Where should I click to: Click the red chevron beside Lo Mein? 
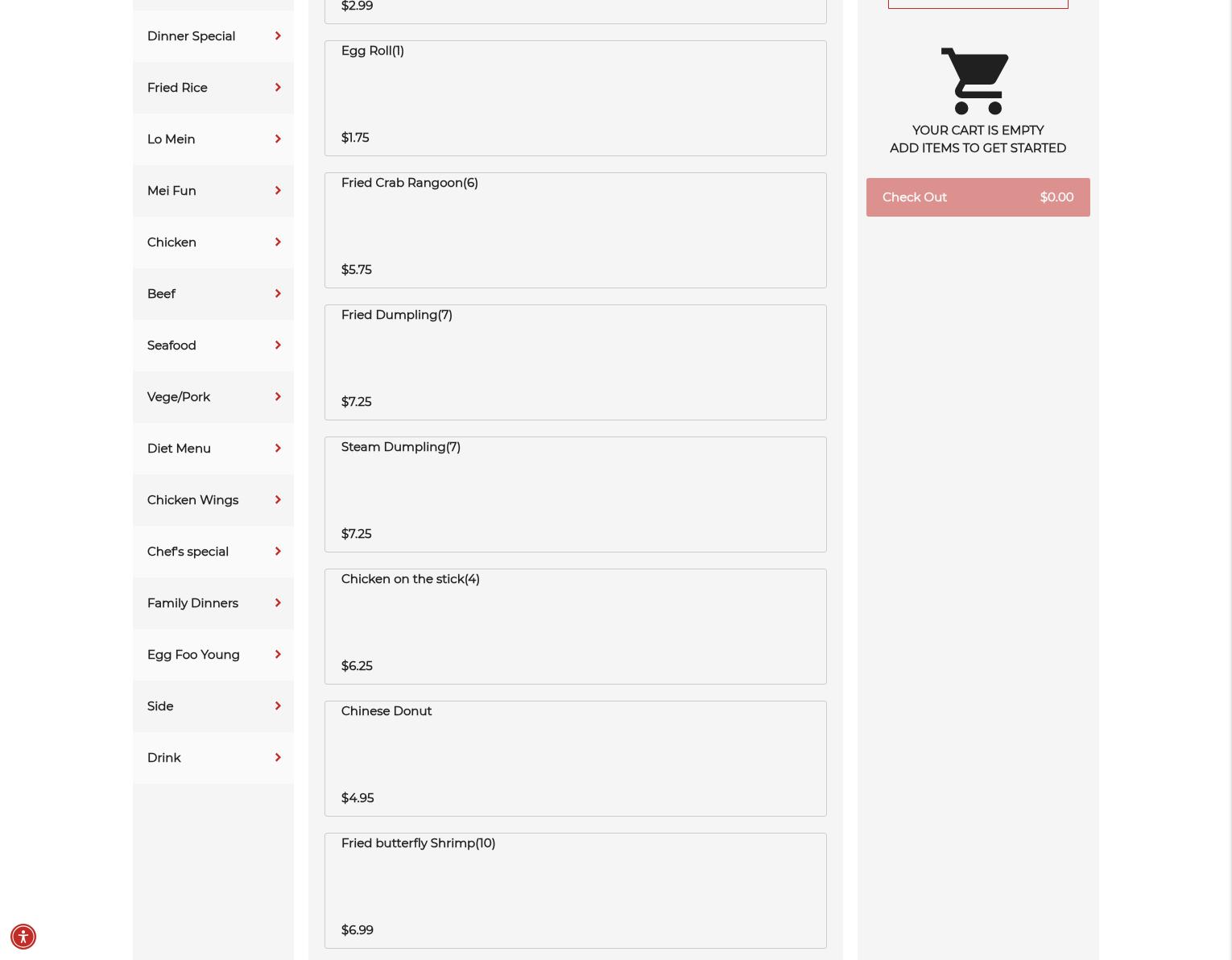[x=278, y=139]
